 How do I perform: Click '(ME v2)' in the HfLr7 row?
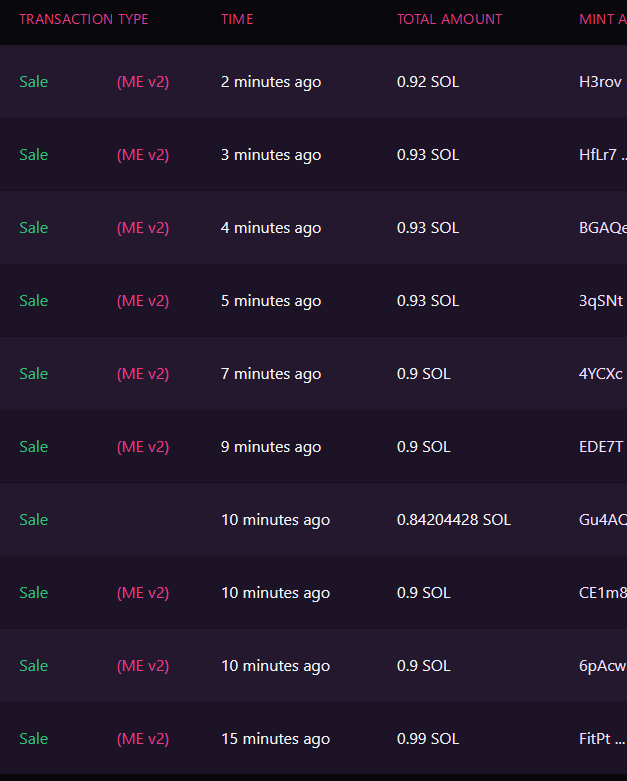pos(143,155)
